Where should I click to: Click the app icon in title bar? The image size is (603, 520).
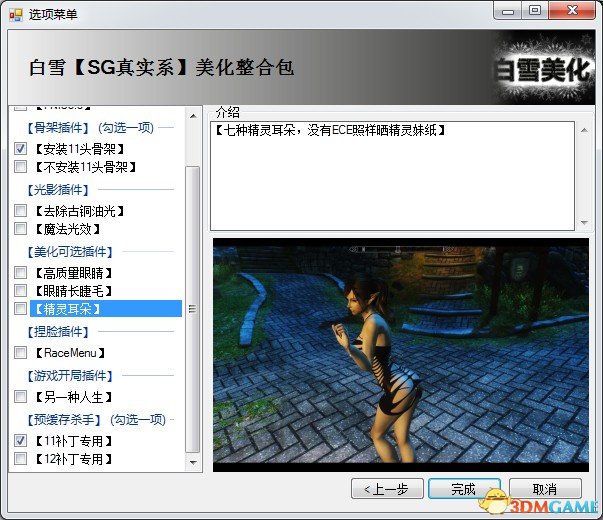(x=16, y=15)
